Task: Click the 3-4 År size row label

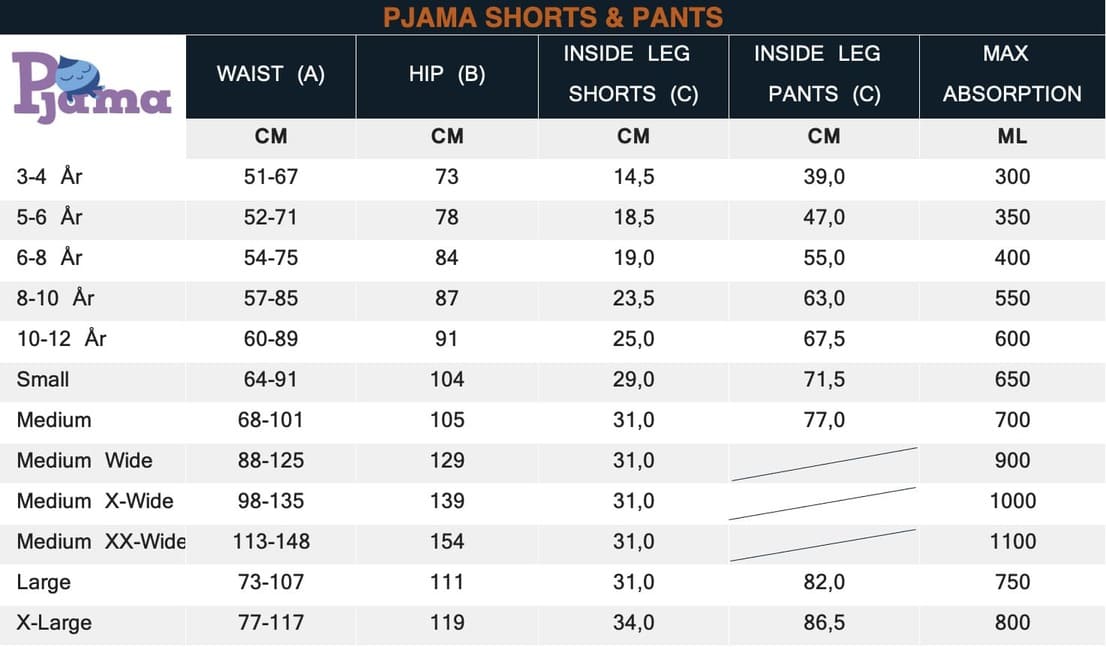Action: click(50, 177)
